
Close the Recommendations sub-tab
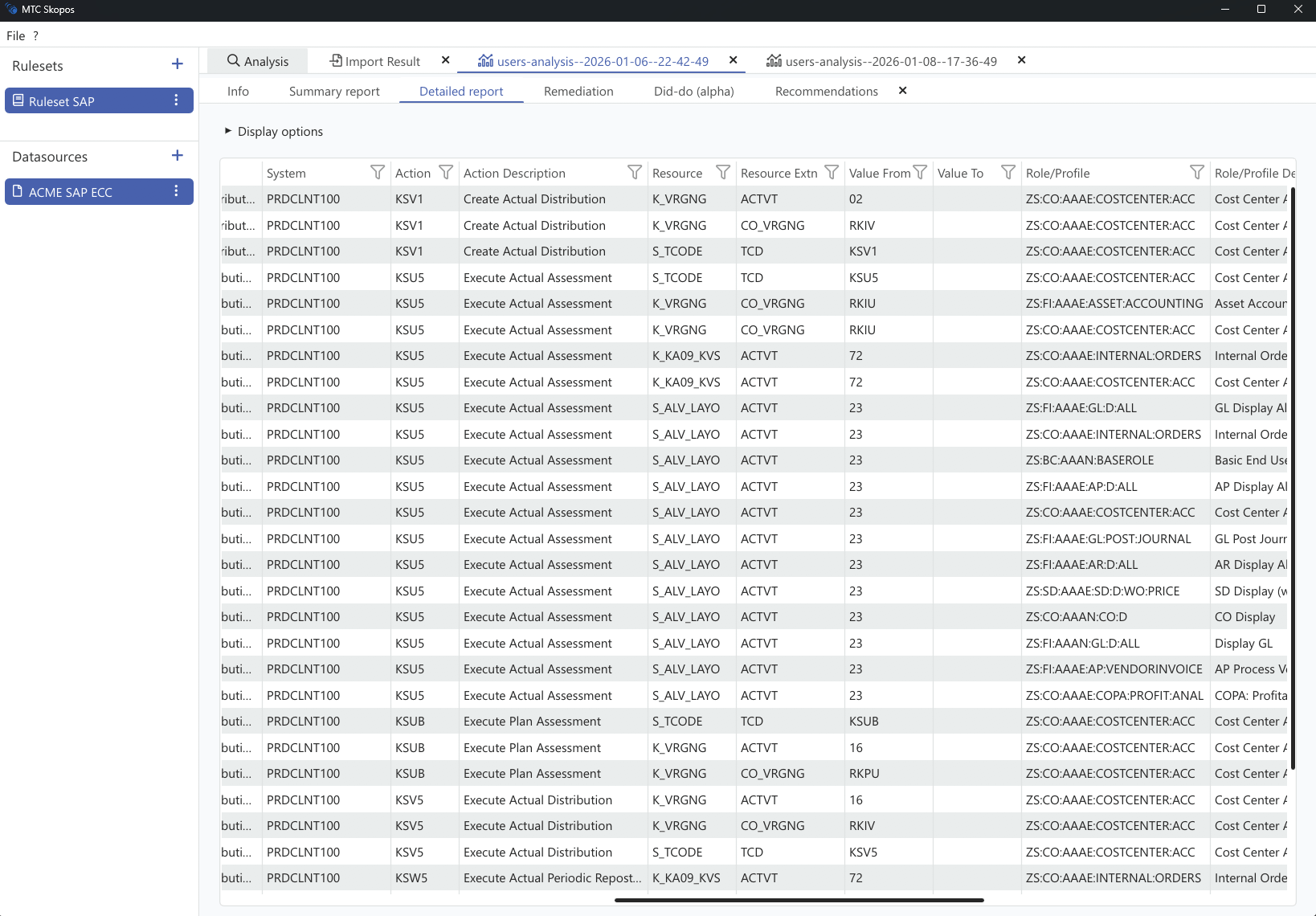(902, 91)
